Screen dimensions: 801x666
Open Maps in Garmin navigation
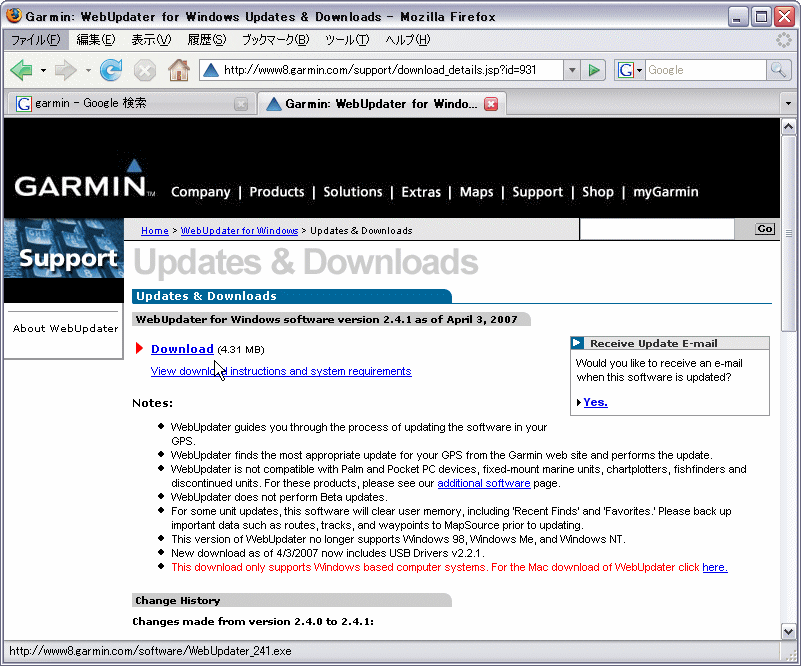[x=476, y=192]
